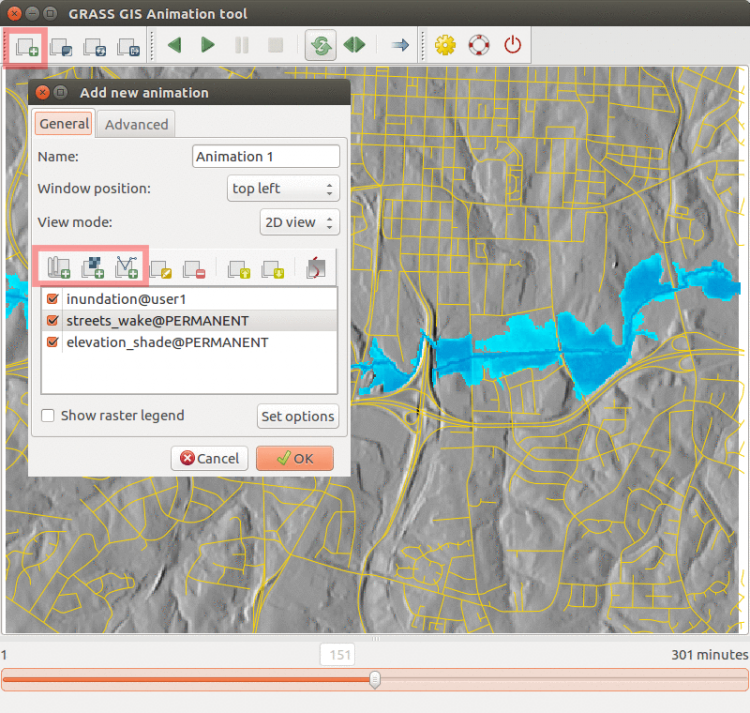Toggle repeat loop playback
750x713 pixels.
320,45
